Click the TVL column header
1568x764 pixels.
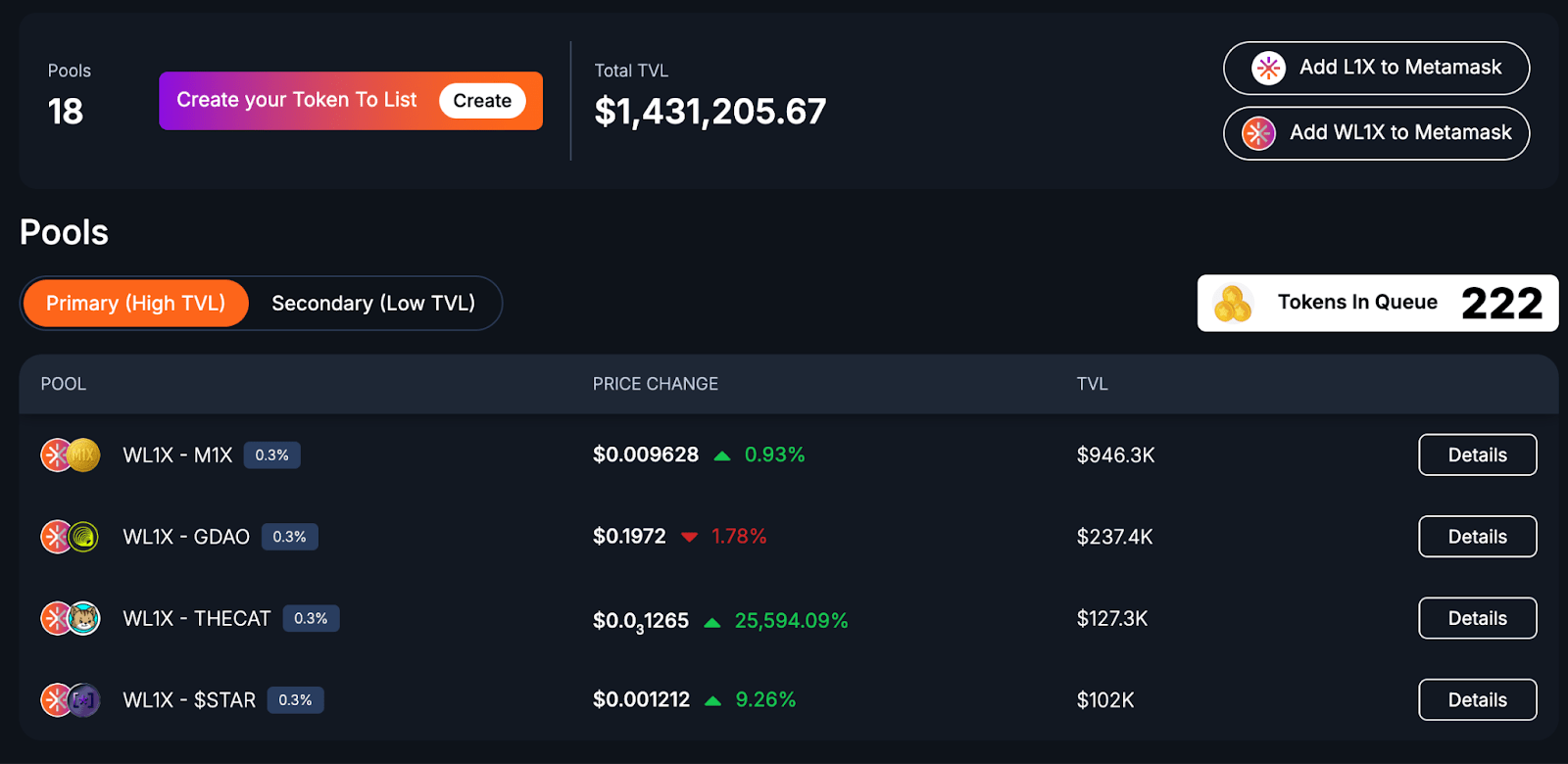(1092, 384)
